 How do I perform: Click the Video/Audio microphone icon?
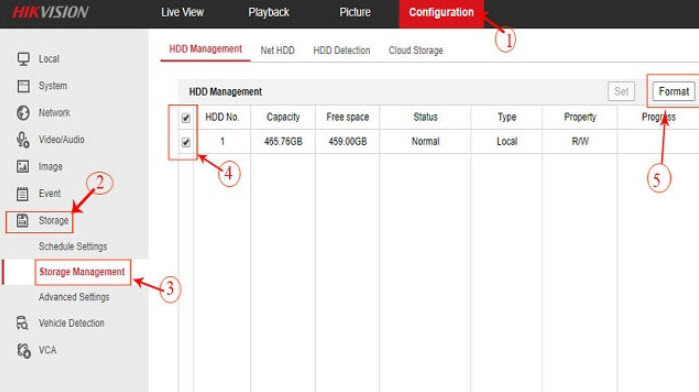tap(23, 140)
